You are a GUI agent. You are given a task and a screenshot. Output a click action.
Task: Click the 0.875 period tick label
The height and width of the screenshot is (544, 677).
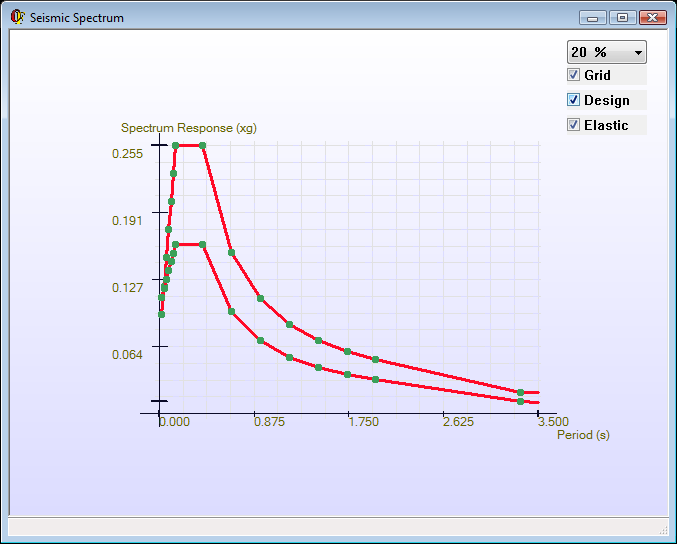coord(269,422)
